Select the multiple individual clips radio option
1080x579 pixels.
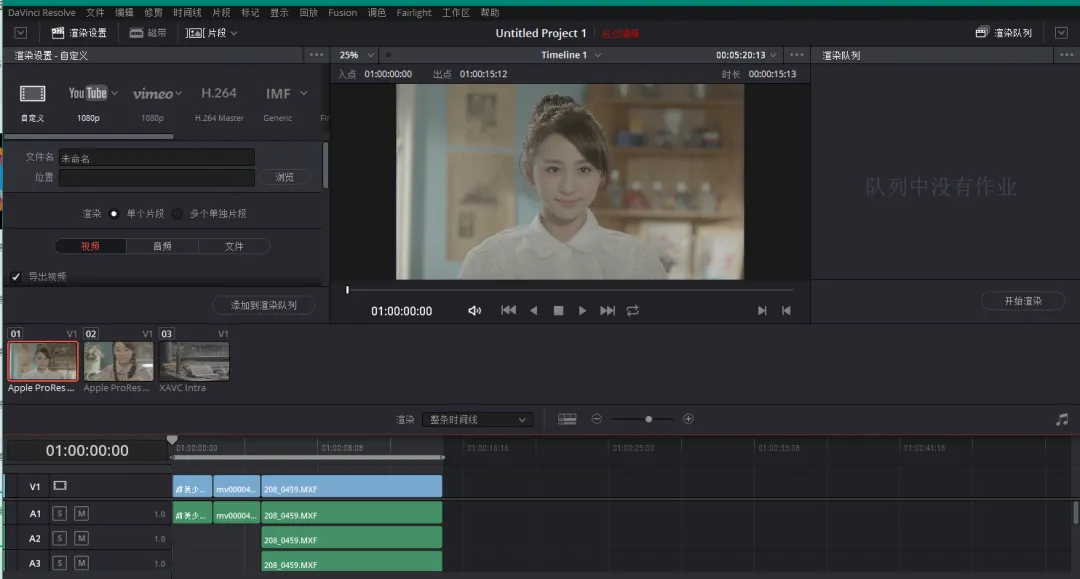click(x=177, y=214)
